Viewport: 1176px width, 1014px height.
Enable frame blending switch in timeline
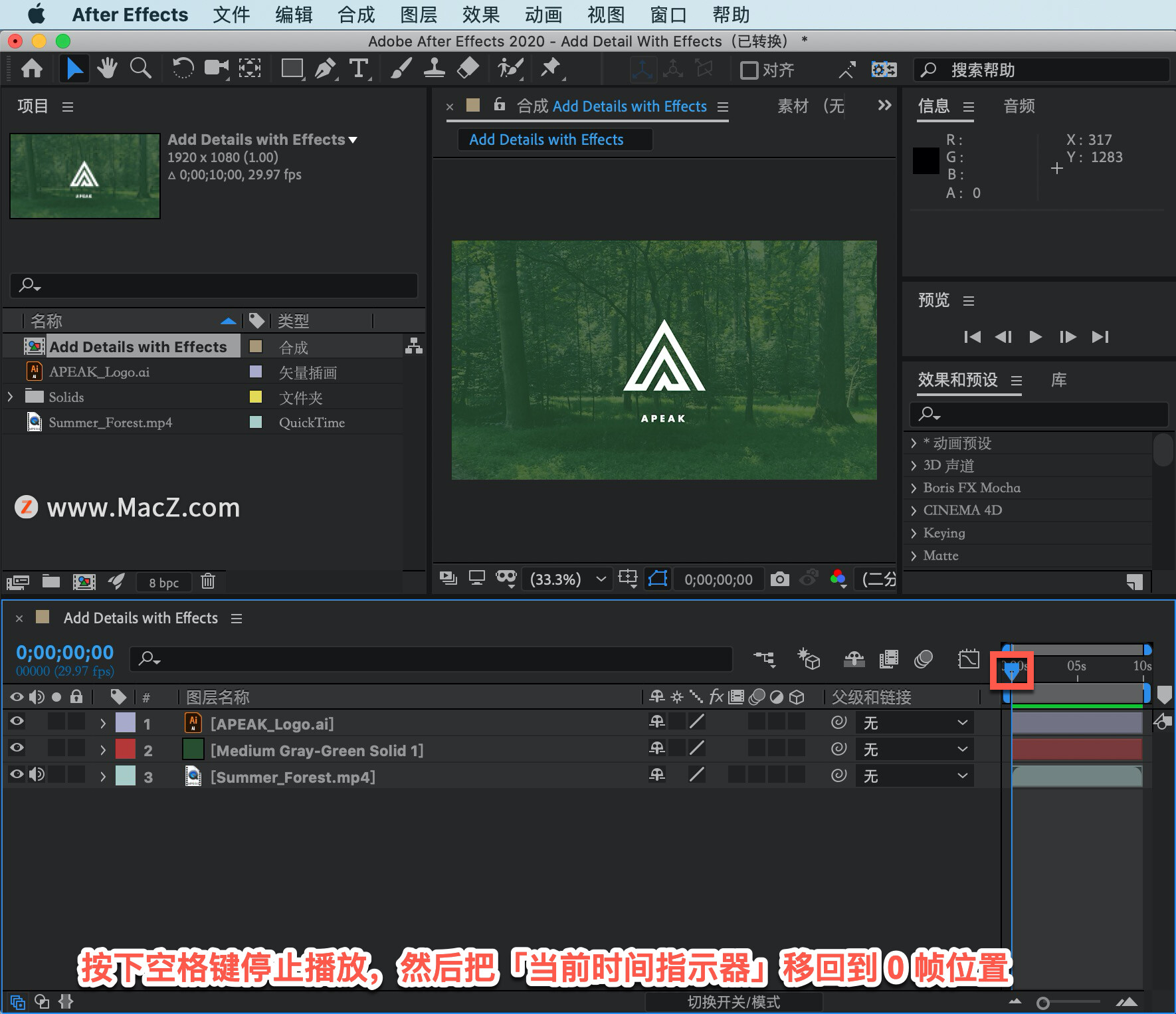click(x=889, y=659)
